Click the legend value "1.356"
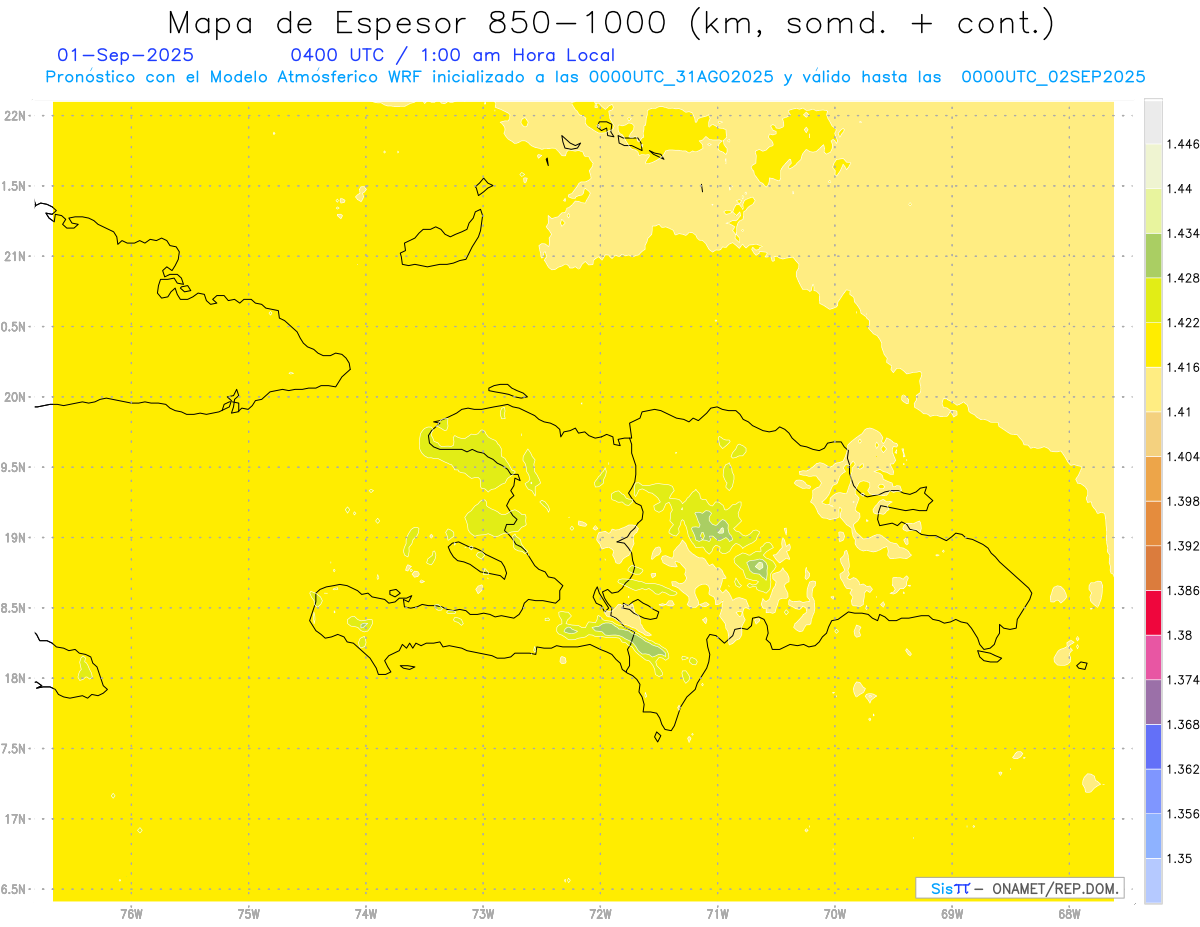 (1182, 813)
